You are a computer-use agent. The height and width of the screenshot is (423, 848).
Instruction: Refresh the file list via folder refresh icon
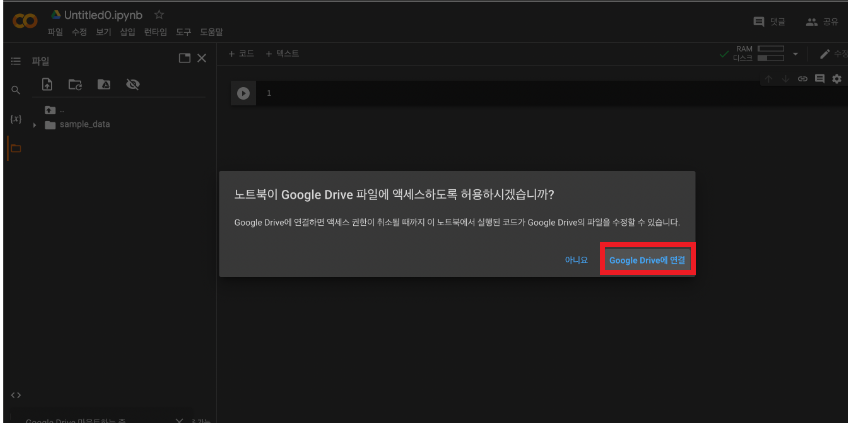coord(75,84)
